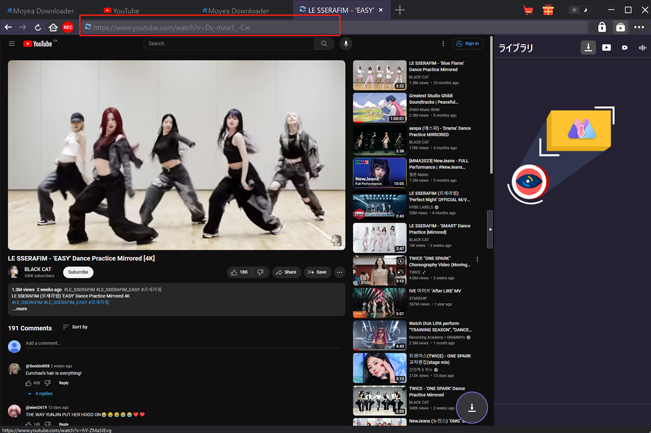Show downloaded videos in library panel

pos(607,48)
